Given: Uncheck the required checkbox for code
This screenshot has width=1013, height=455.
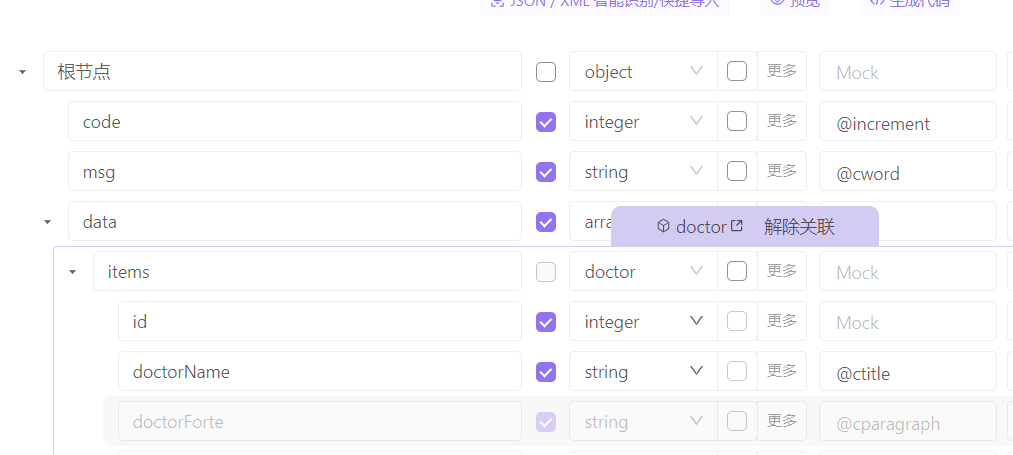Looking at the screenshot, I should coord(546,122).
